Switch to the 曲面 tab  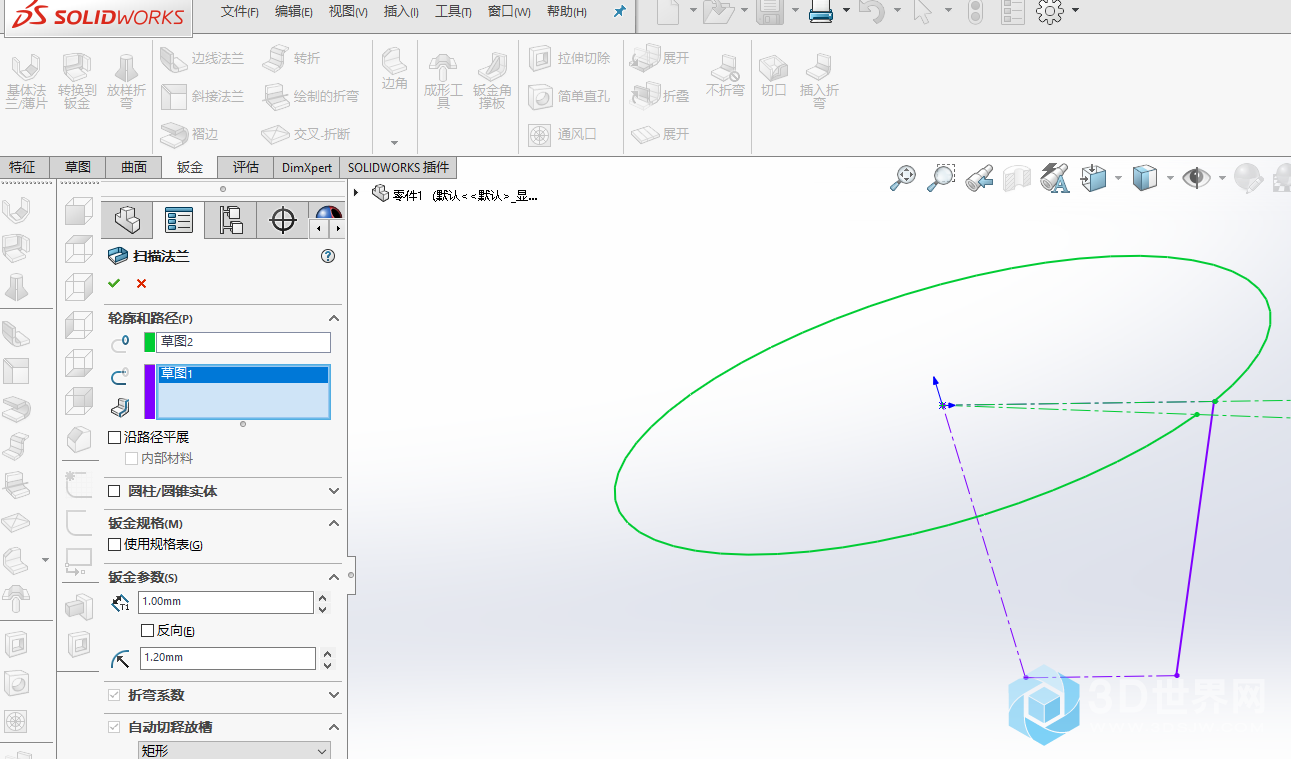click(134, 167)
